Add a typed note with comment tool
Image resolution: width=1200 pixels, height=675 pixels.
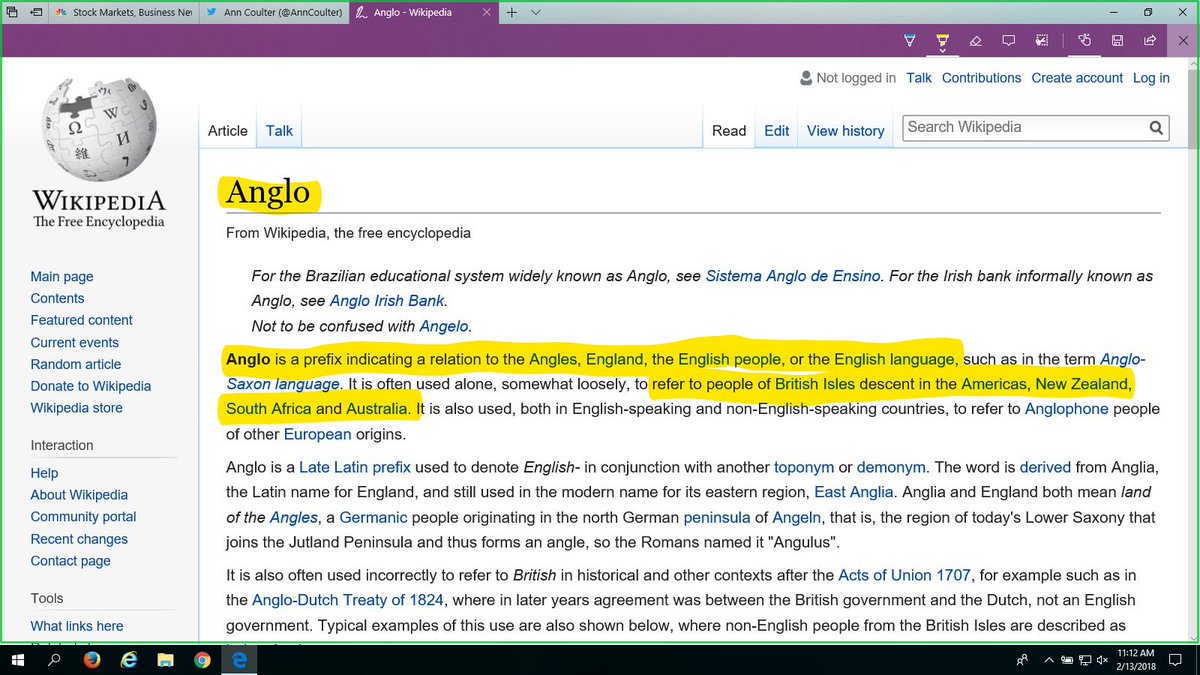click(x=1009, y=40)
